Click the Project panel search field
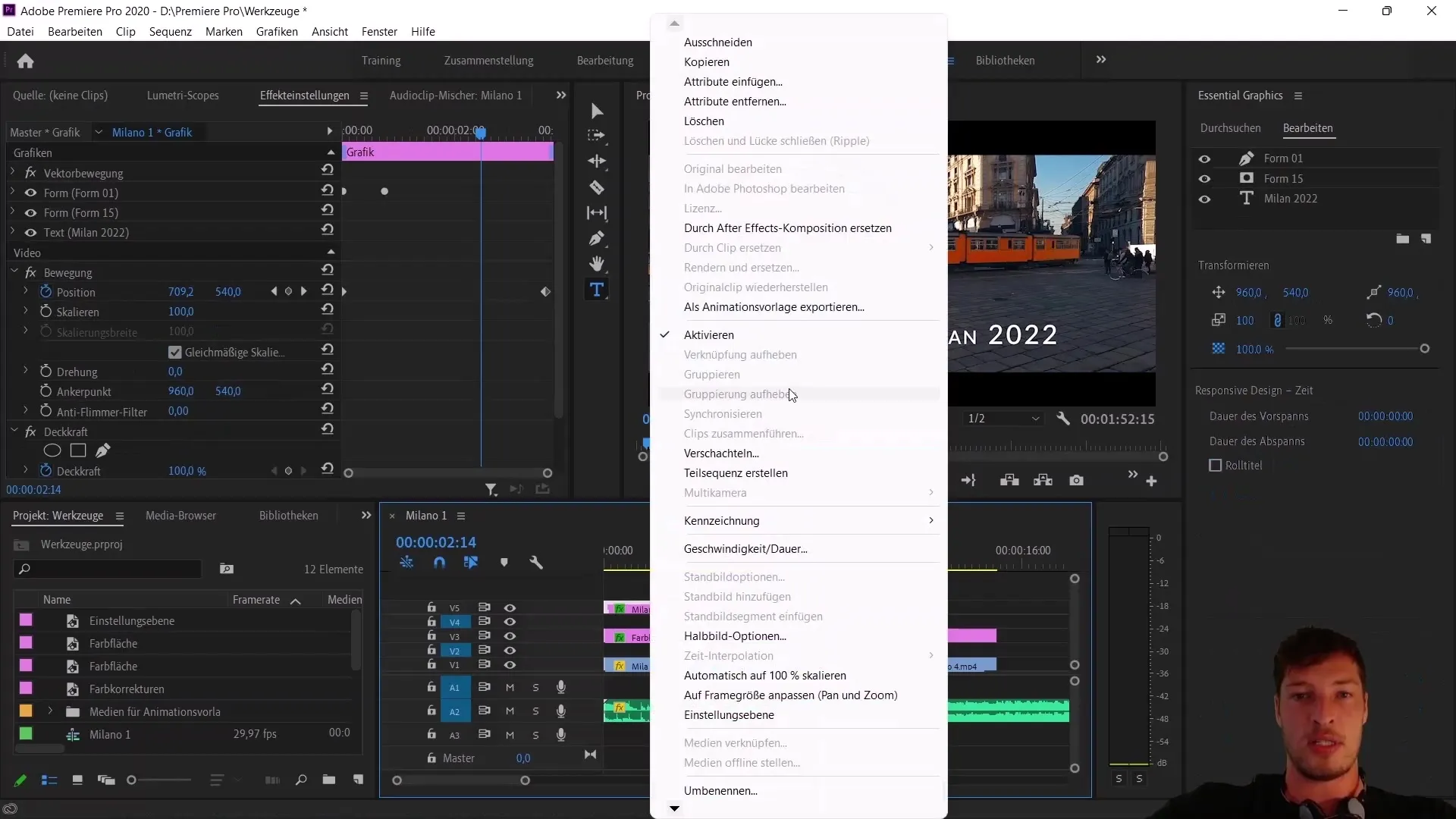Viewport: 1456px width, 819px height. point(107,569)
